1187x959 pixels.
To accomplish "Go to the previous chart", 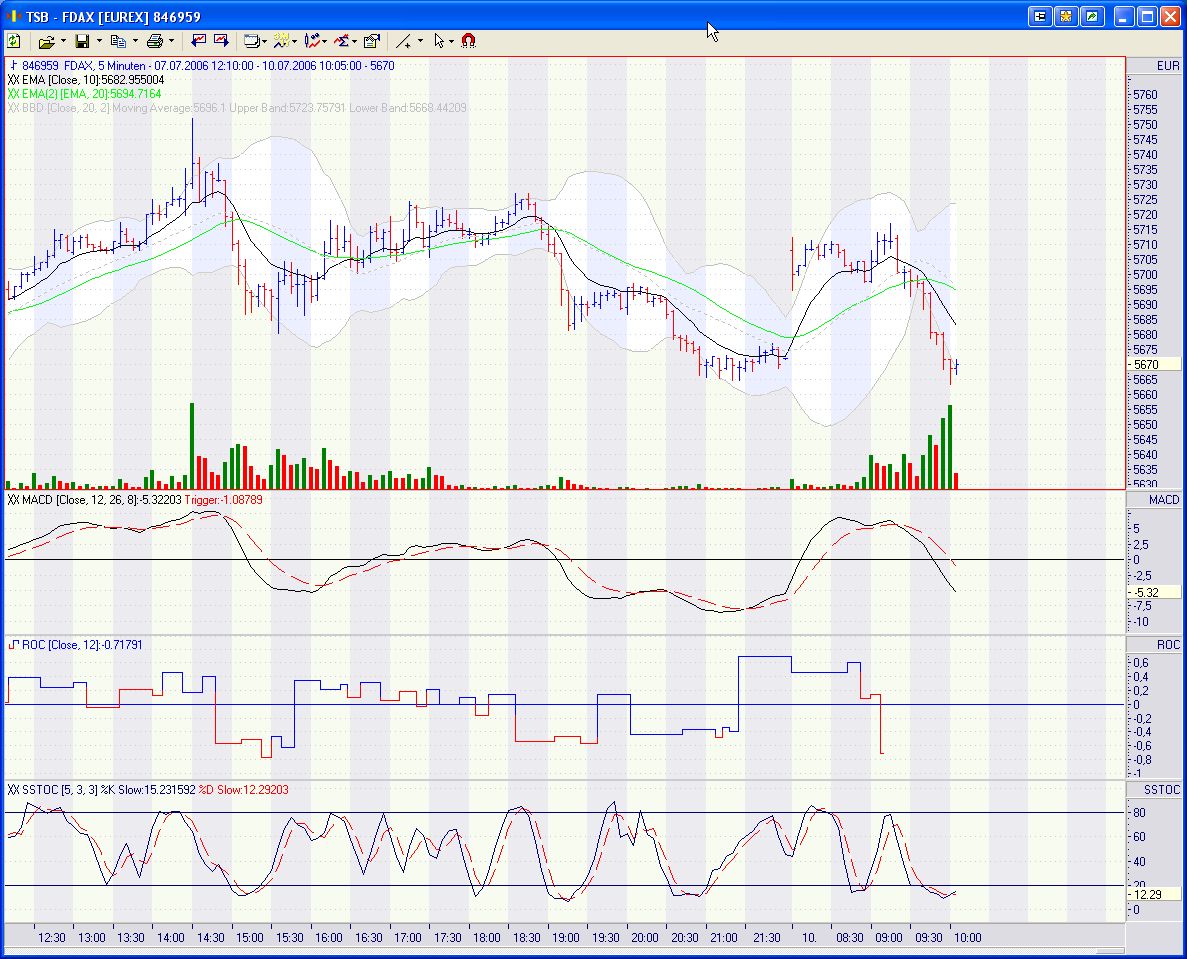I will click(199, 41).
